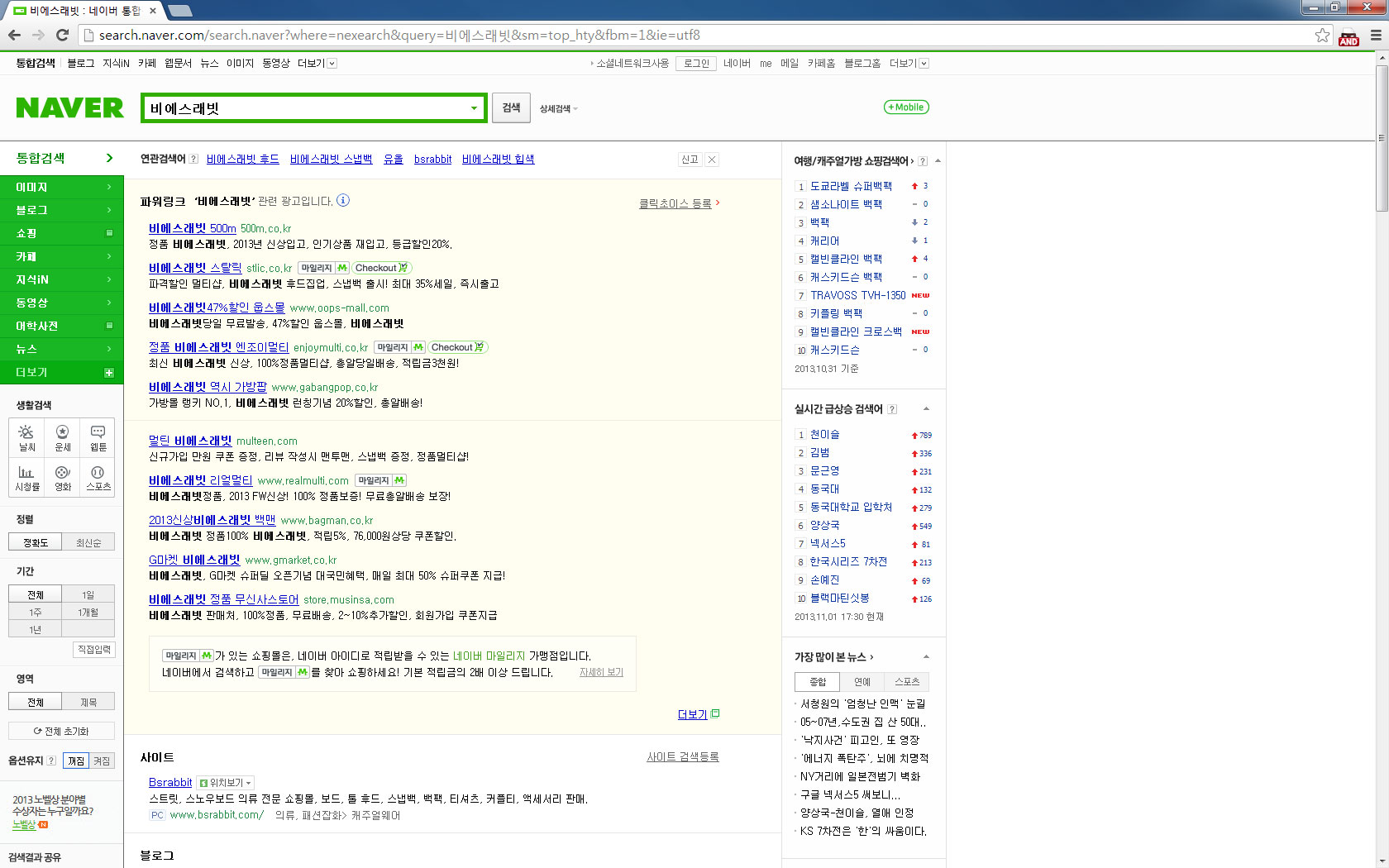Click the power link info icon
1389x868 pixels.
tap(343, 200)
